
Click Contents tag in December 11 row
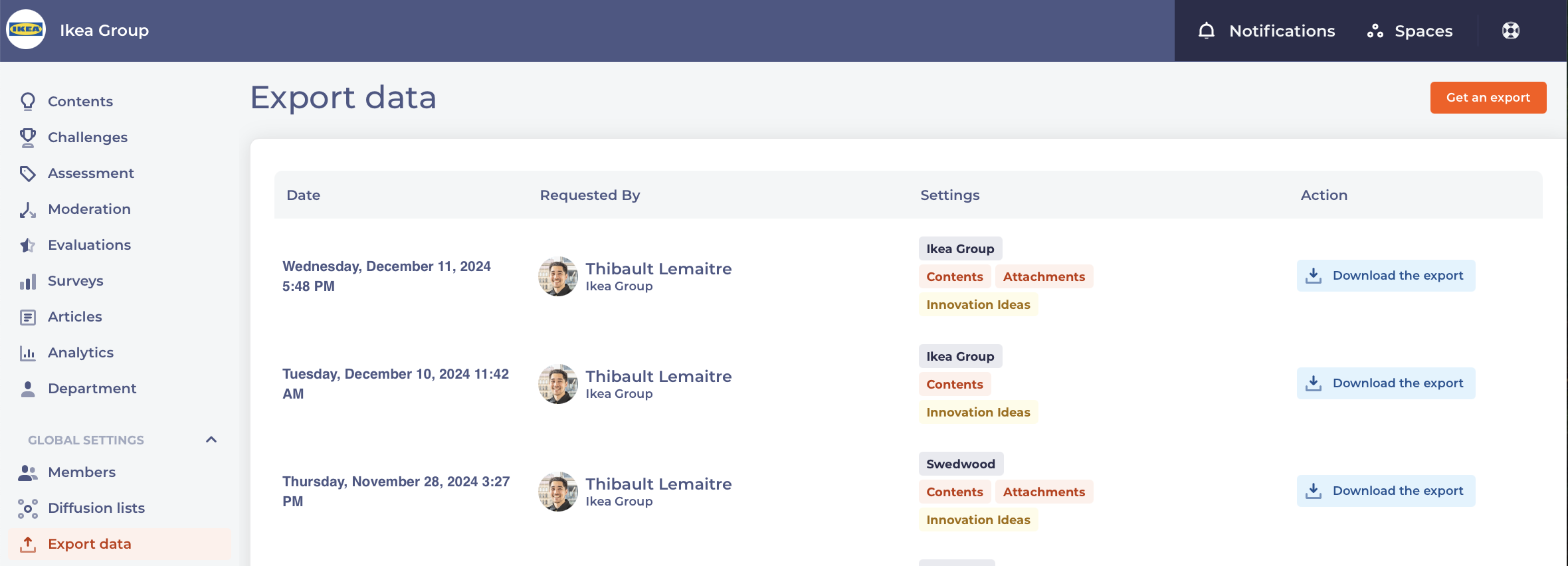coord(955,276)
